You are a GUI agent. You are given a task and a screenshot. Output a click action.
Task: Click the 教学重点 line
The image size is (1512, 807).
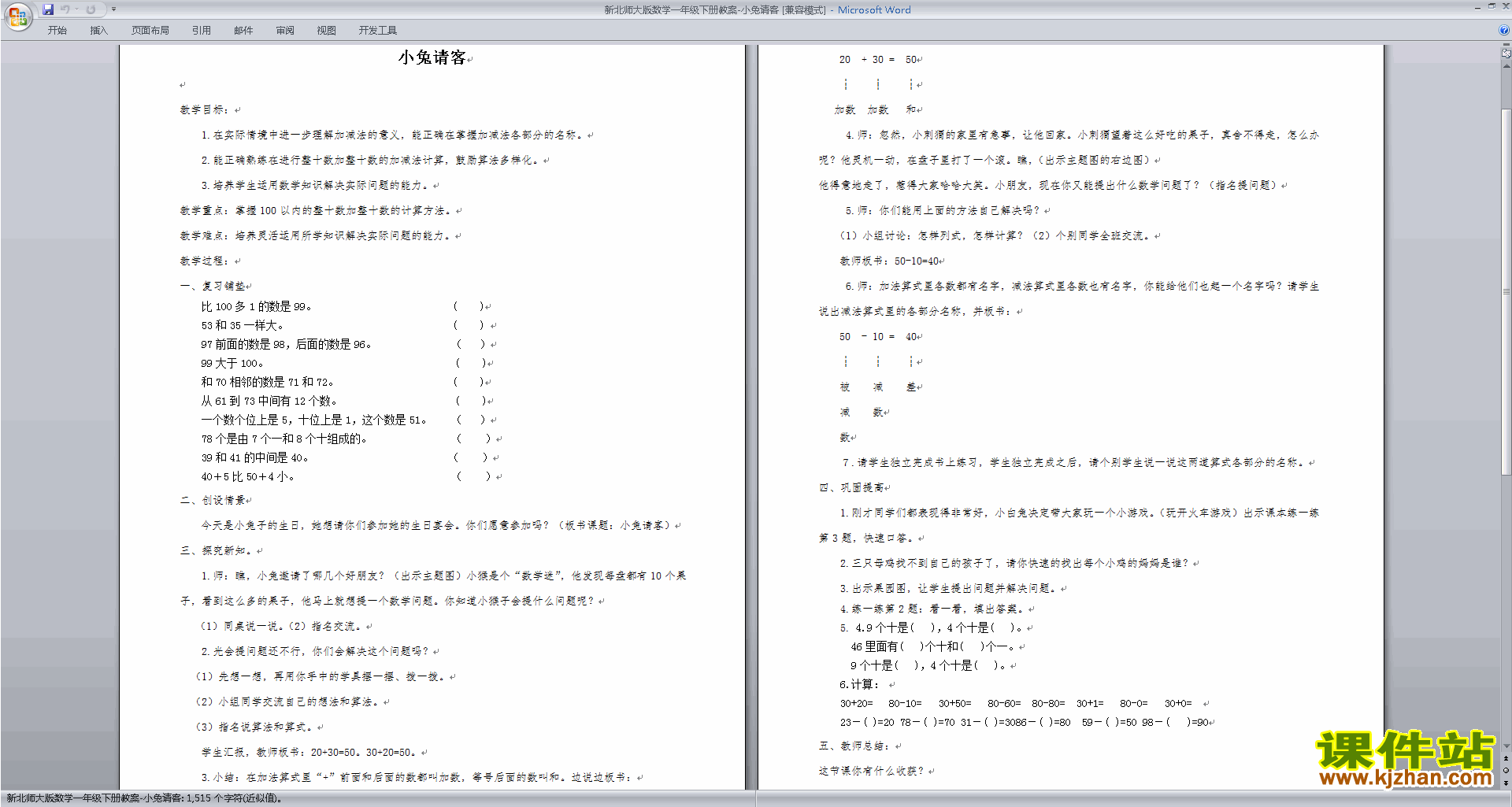tap(317, 210)
